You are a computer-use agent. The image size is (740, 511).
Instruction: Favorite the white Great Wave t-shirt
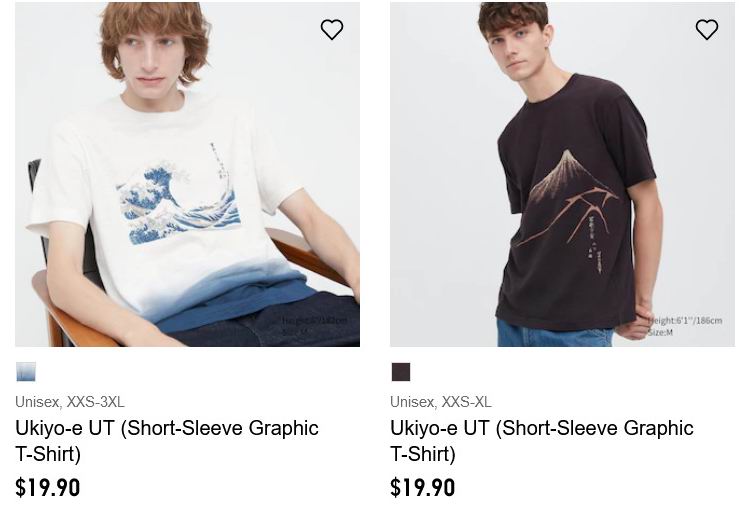[332, 29]
